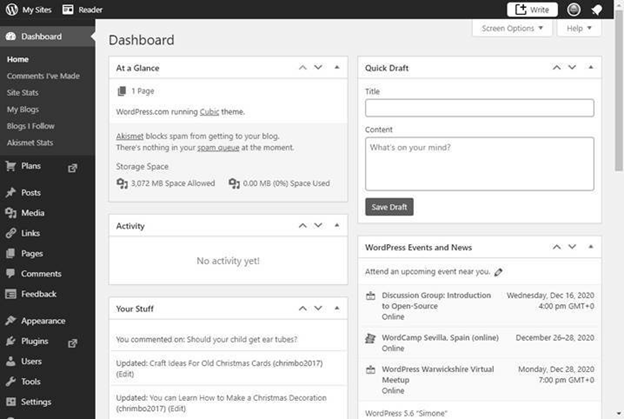Screen dimensions: 624x419
Task: Open Should your child get ear tubes link
Action: (242, 339)
